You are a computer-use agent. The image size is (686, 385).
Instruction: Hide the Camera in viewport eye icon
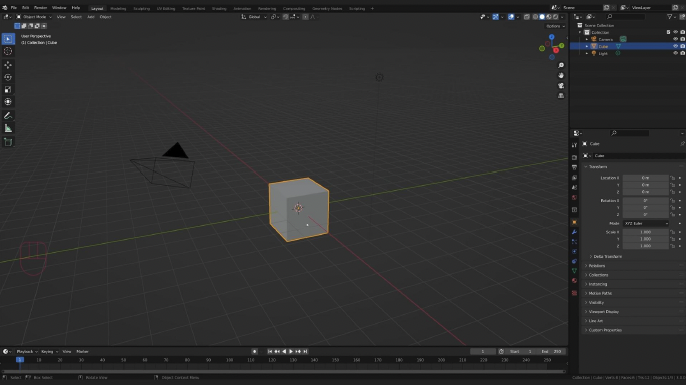pos(675,39)
